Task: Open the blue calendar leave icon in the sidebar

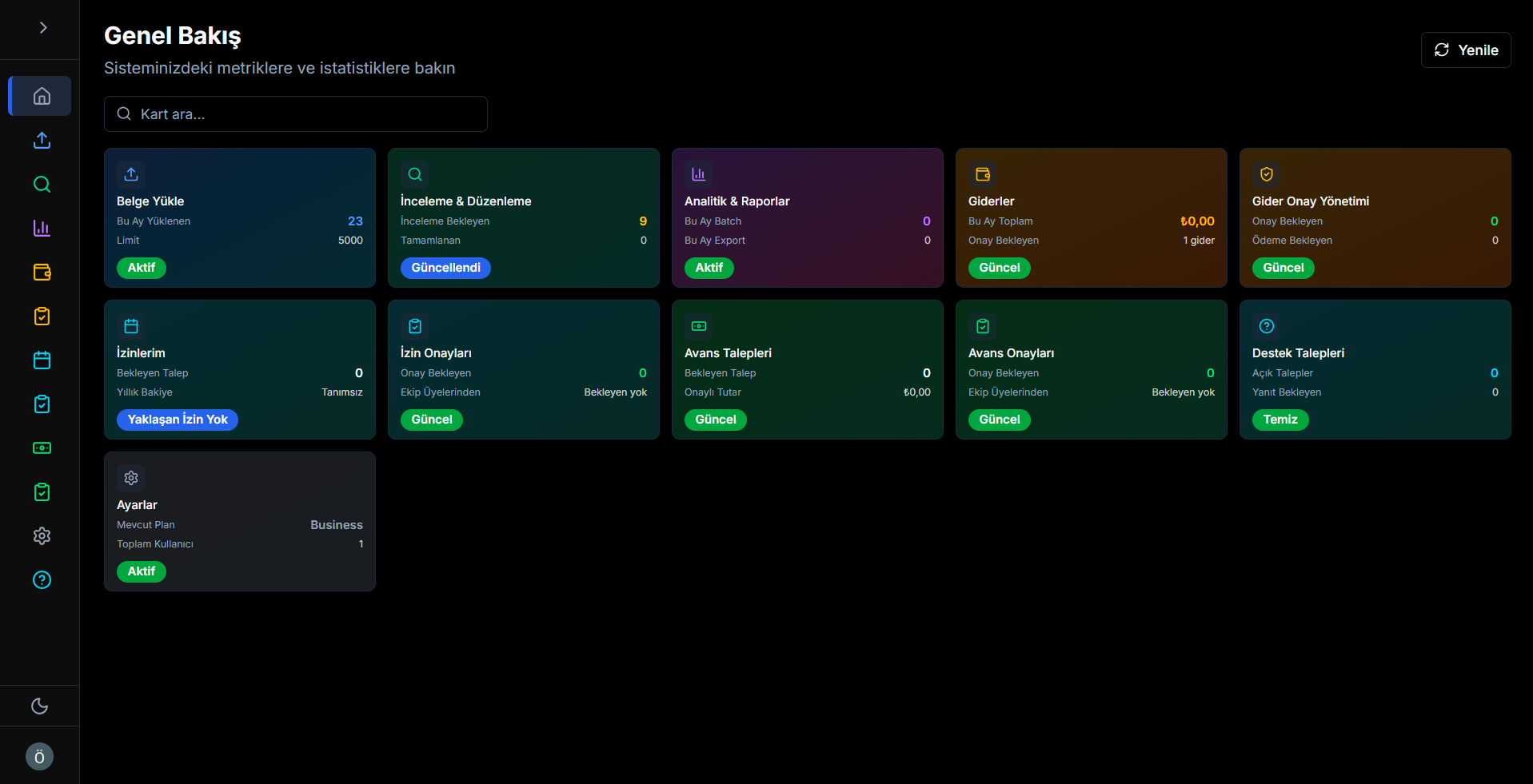Action: coord(42,360)
